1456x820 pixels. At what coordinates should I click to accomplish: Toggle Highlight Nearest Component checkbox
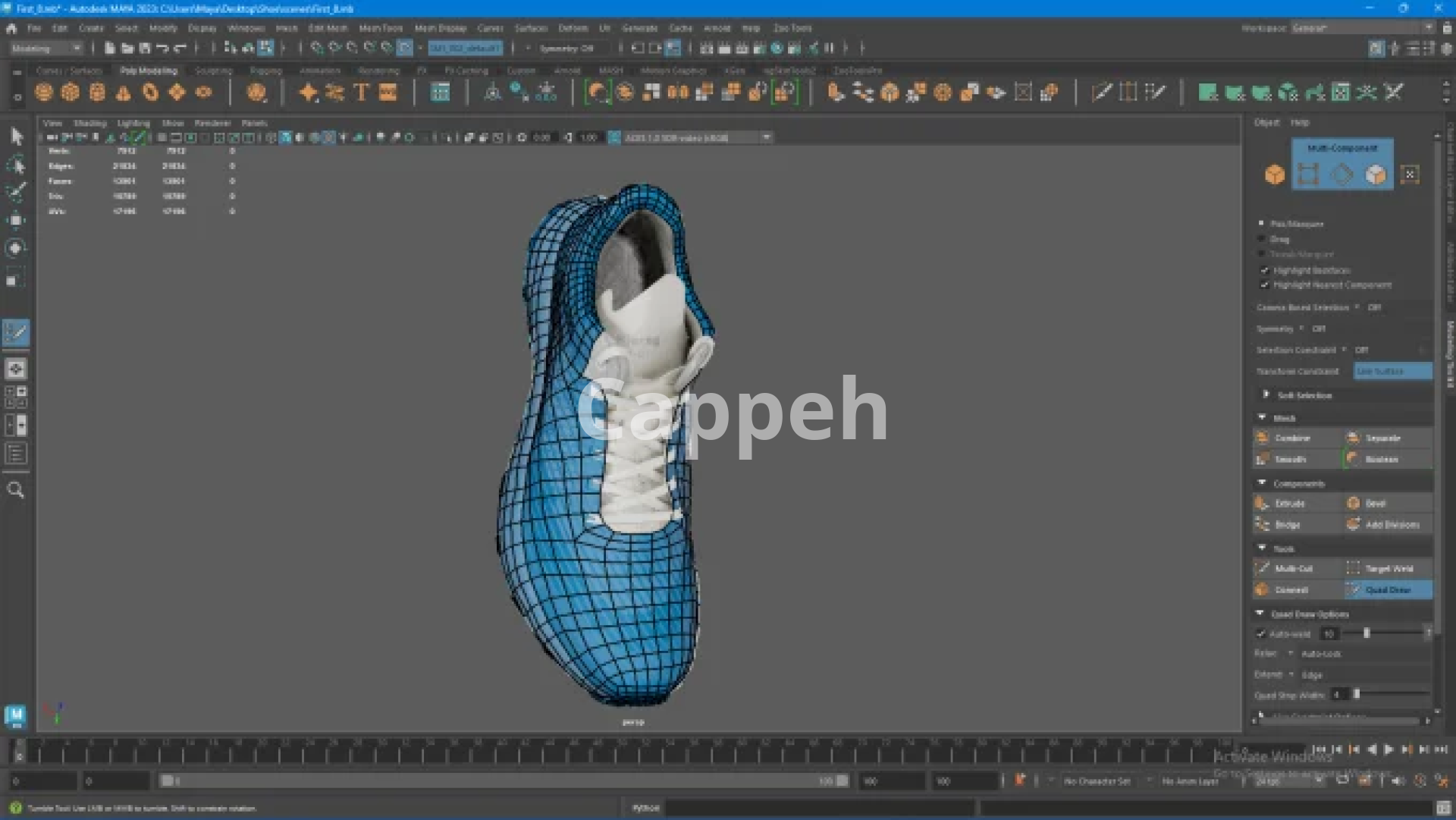pos(1264,285)
